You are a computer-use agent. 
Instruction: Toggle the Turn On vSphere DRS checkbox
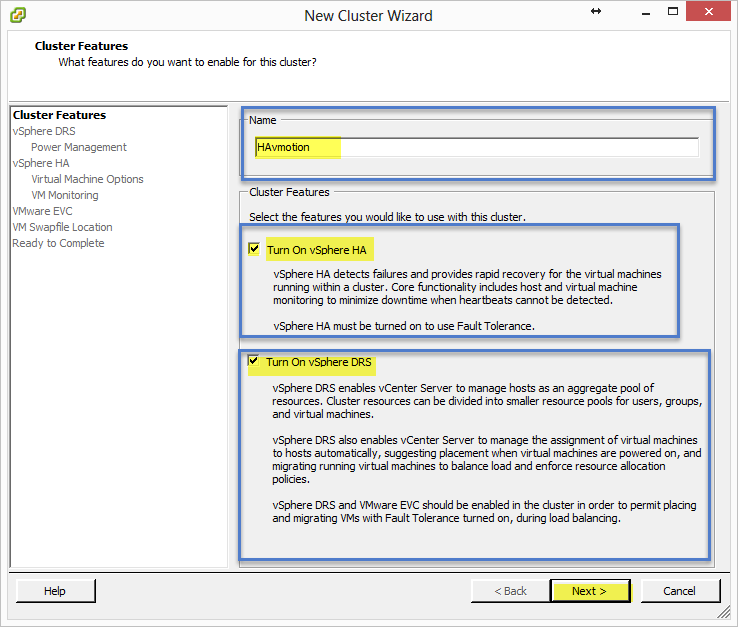tap(253, 361)
